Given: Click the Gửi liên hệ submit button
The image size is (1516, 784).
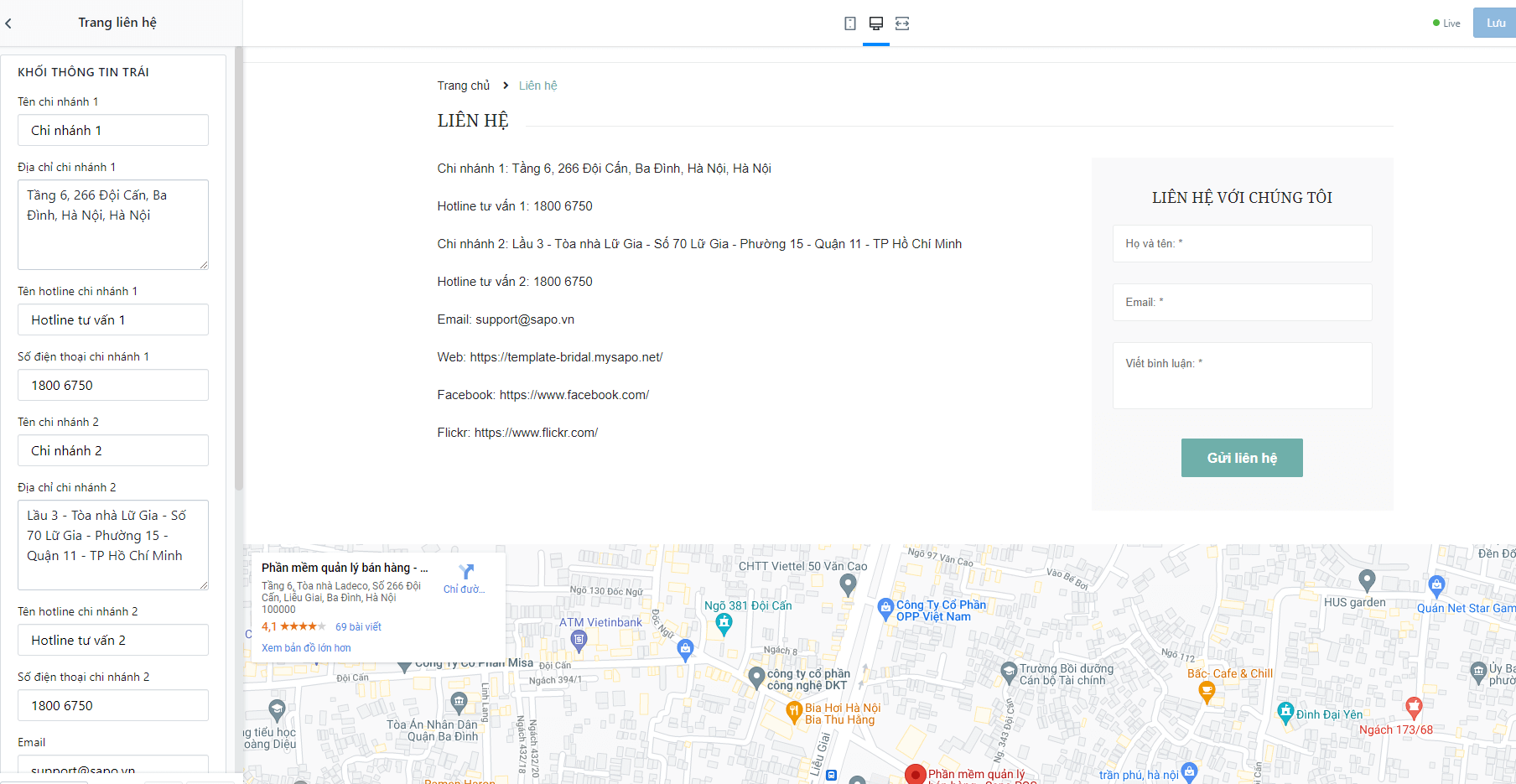Looking at the screenshot, I should [1242, 458].
